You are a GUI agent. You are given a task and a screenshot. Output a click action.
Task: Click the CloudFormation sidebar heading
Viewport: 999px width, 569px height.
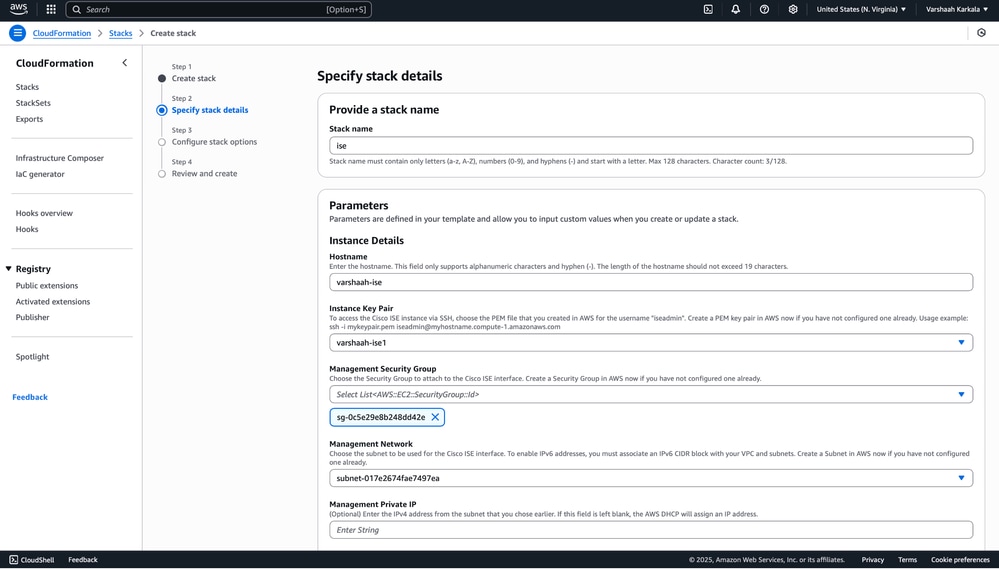55,63
